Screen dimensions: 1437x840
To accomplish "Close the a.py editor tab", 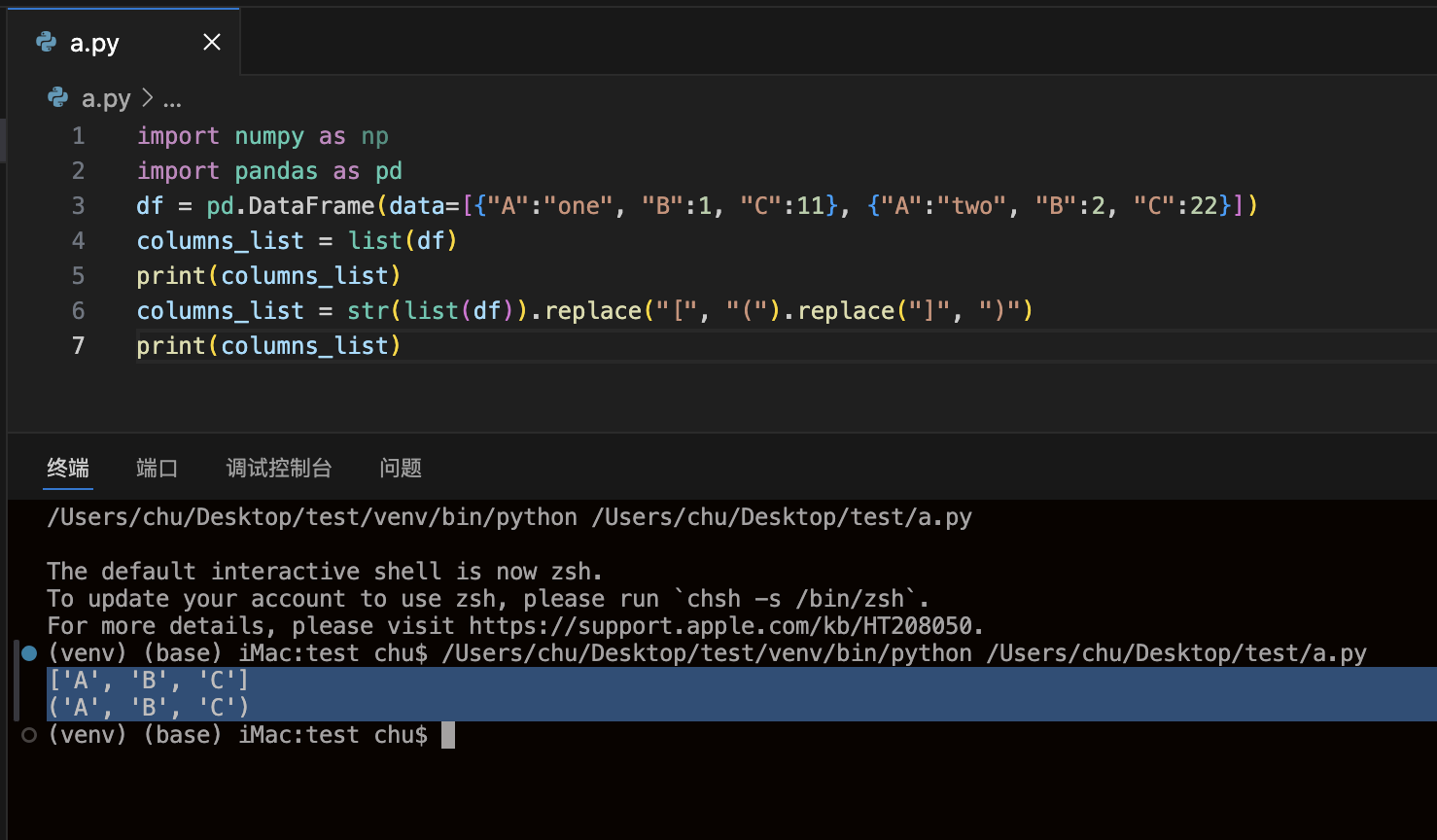I will pyautogui.click(x=212, y=42).
